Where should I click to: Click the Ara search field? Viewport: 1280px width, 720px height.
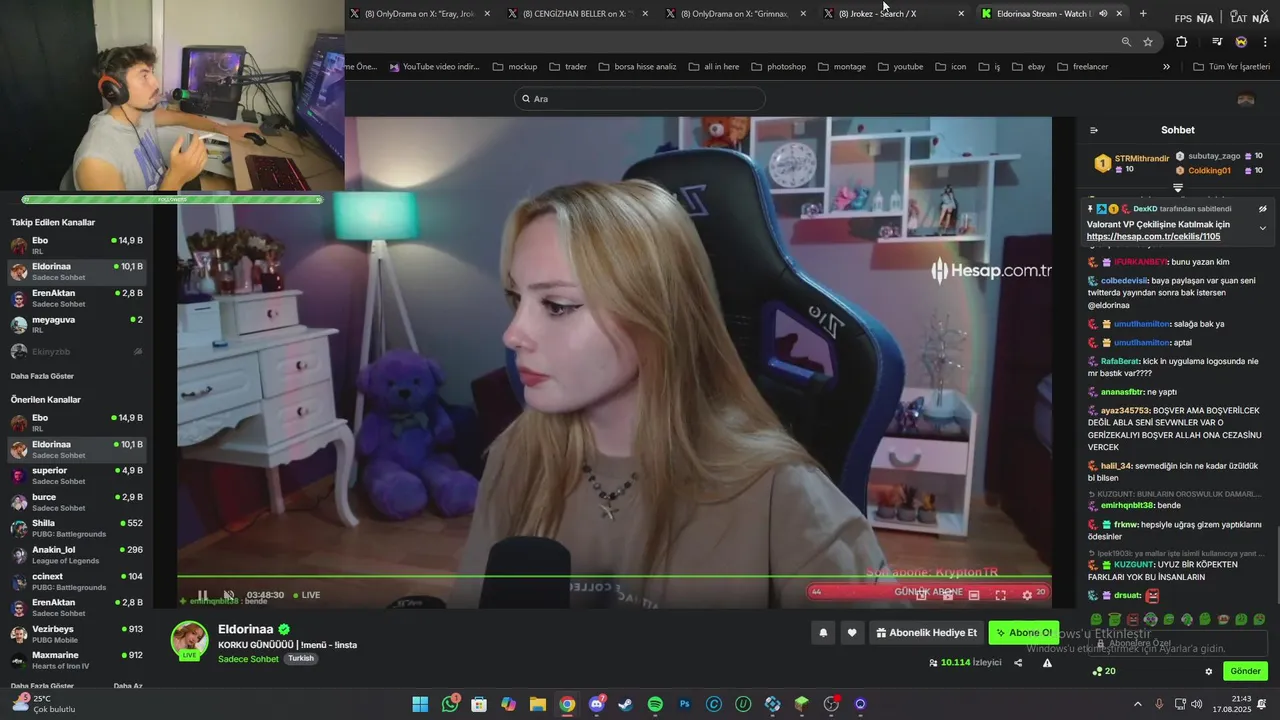tap(640, 99)
